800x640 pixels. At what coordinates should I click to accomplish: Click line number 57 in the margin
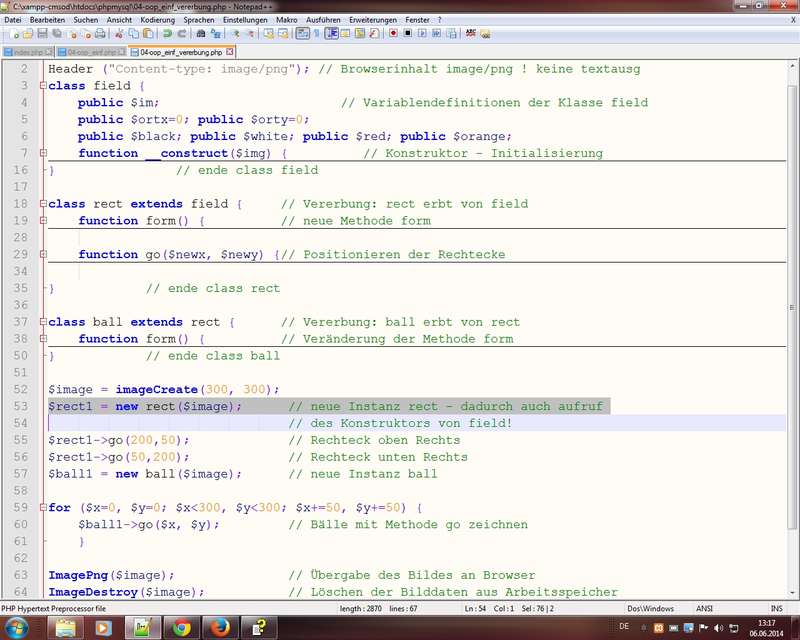click(x=21, y=474)
